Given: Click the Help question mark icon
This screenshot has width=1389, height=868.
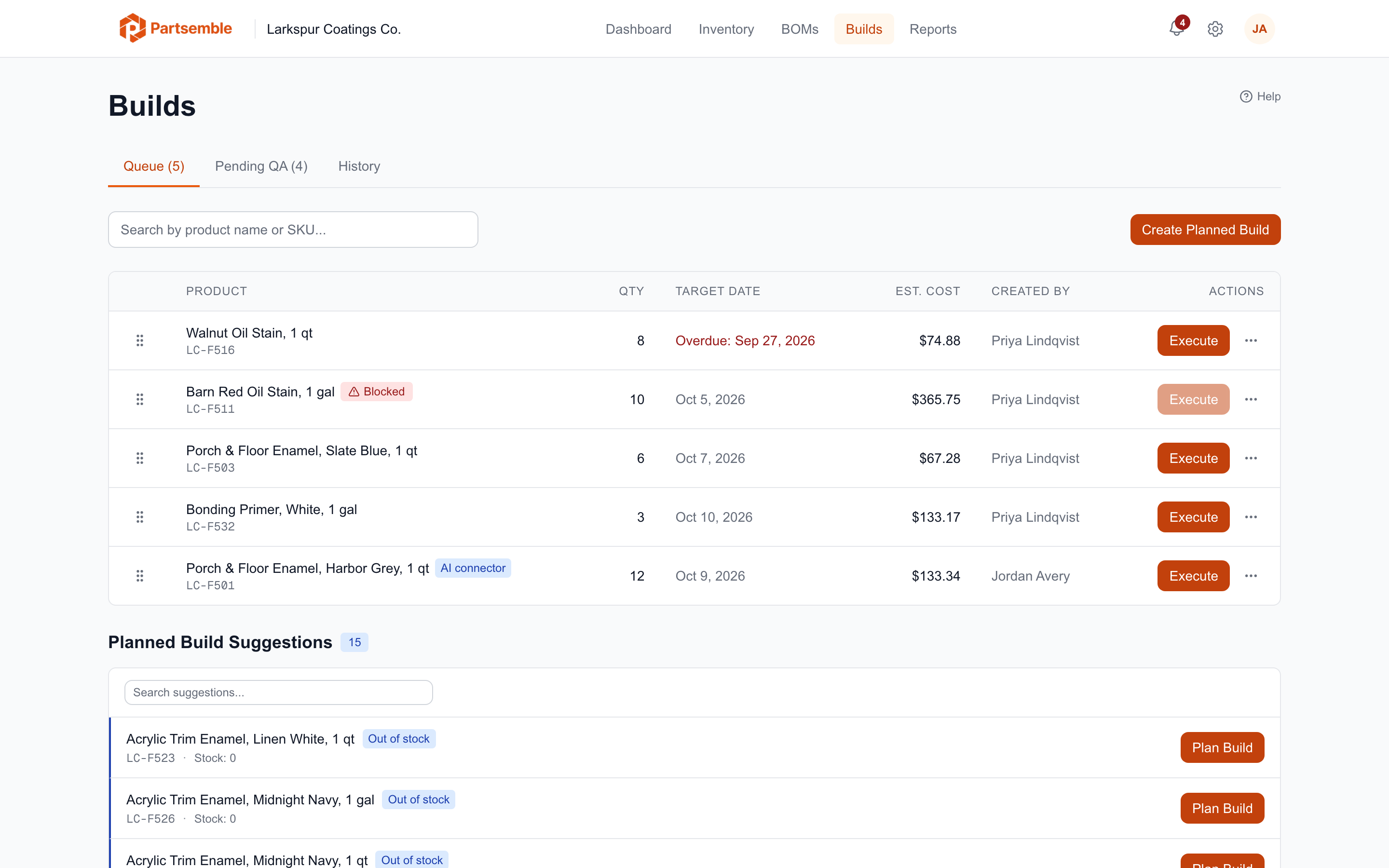Looking at the screenshot, I should tap(1246, 96).
